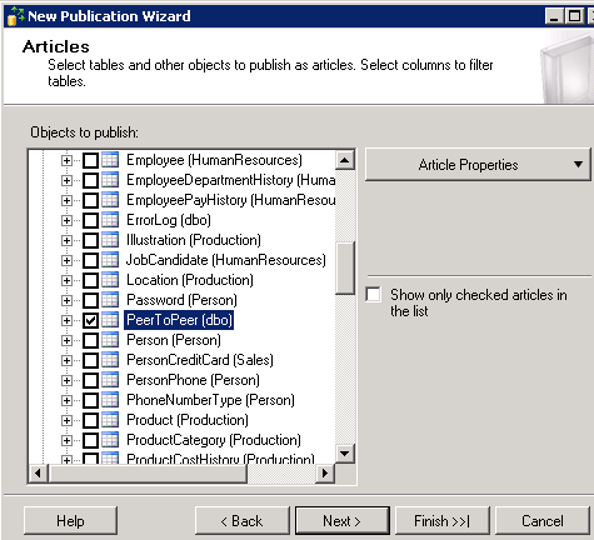Expand the Password (Person) tree node
Screen dimensions: 594x540
(66, 301)
